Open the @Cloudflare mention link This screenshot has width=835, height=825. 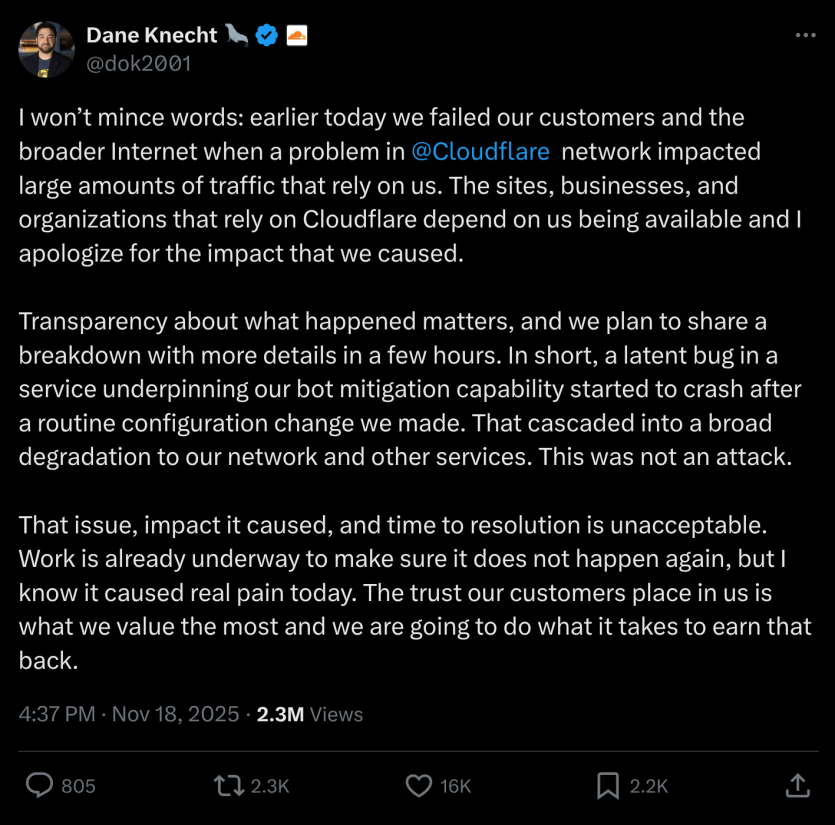coord(479,152)
